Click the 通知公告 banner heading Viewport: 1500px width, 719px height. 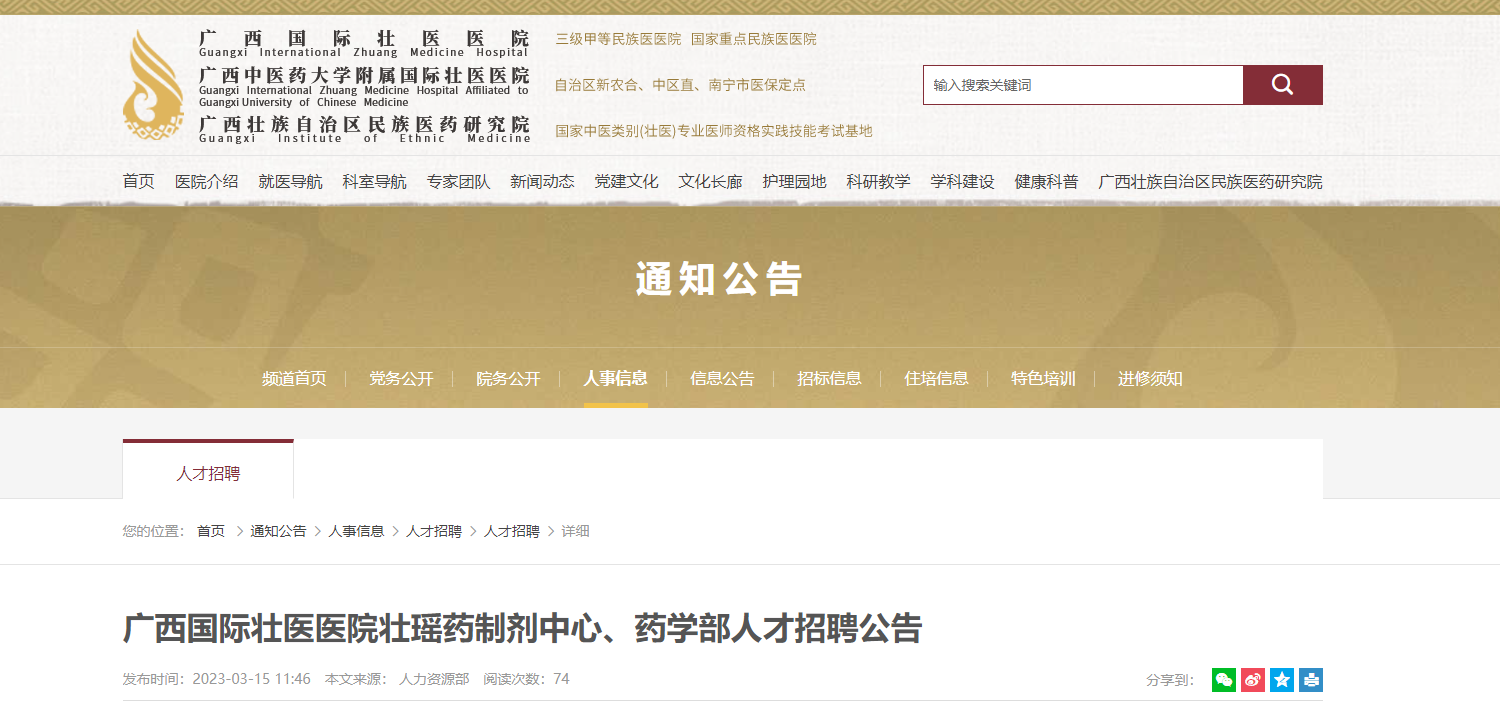point(720,280)
